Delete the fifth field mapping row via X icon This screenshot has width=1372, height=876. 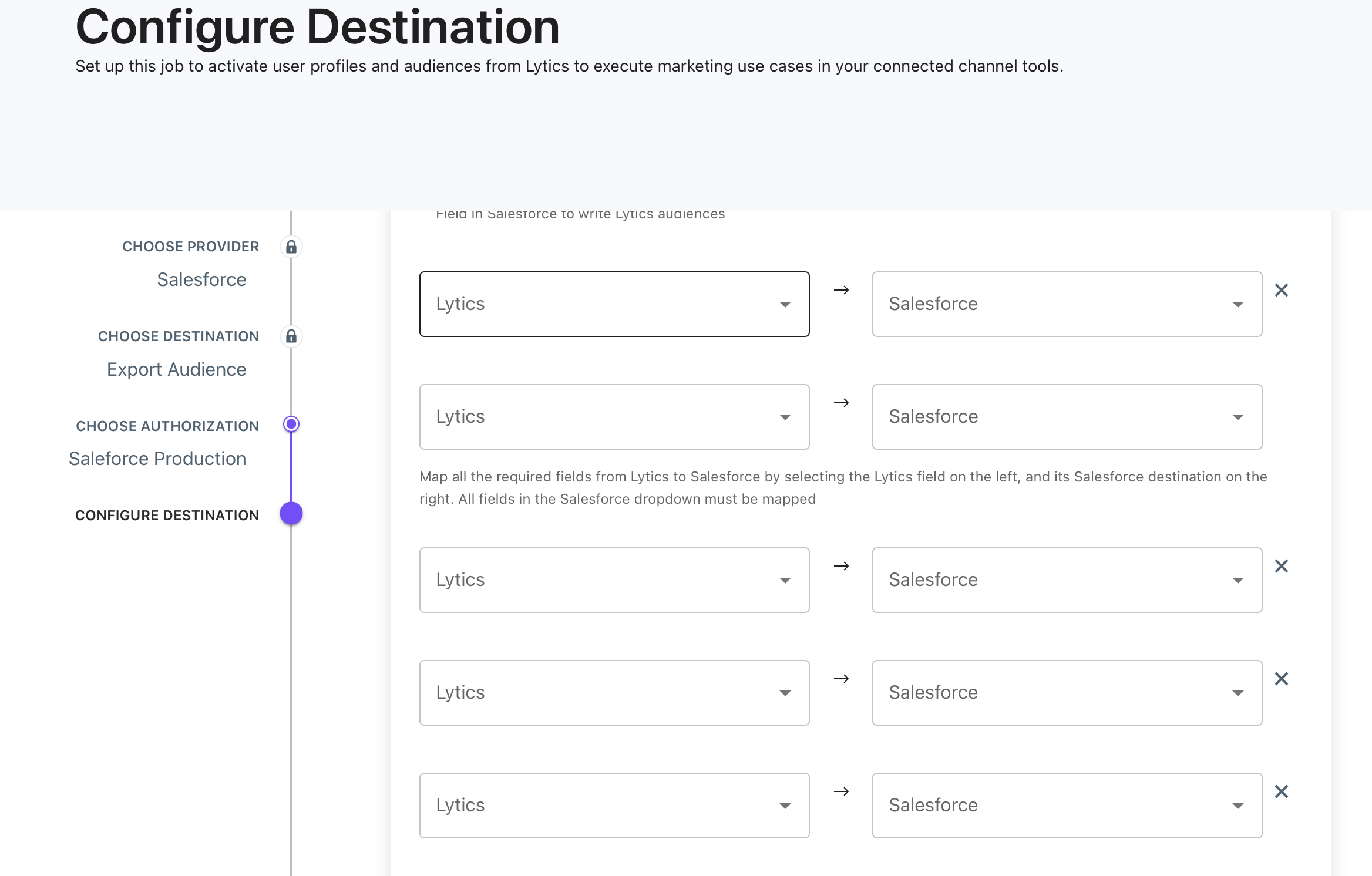pos(1282,791)
